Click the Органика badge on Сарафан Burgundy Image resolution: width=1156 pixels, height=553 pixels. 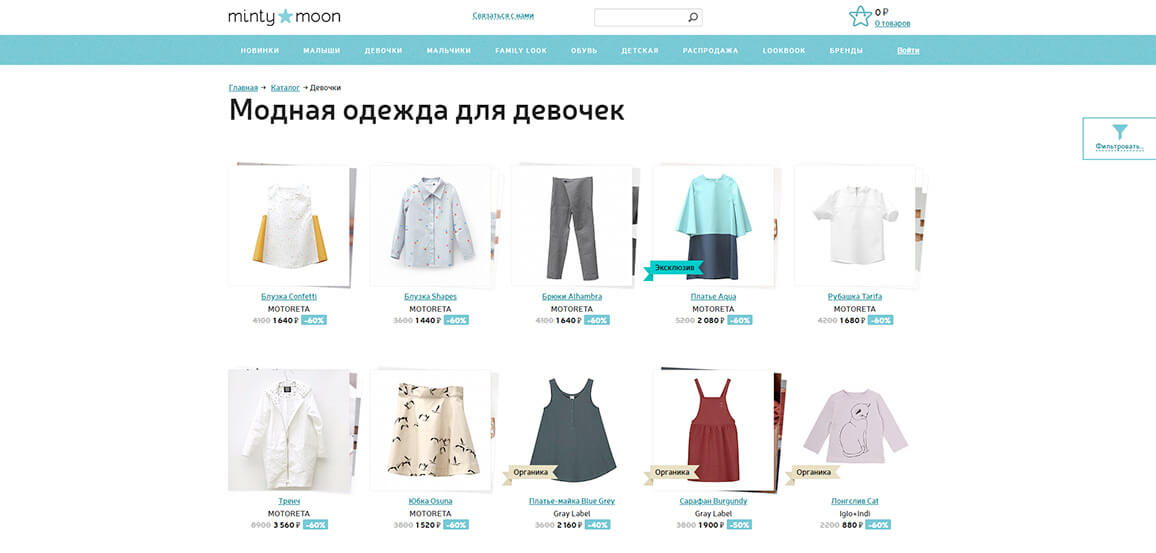pos(671,473)
